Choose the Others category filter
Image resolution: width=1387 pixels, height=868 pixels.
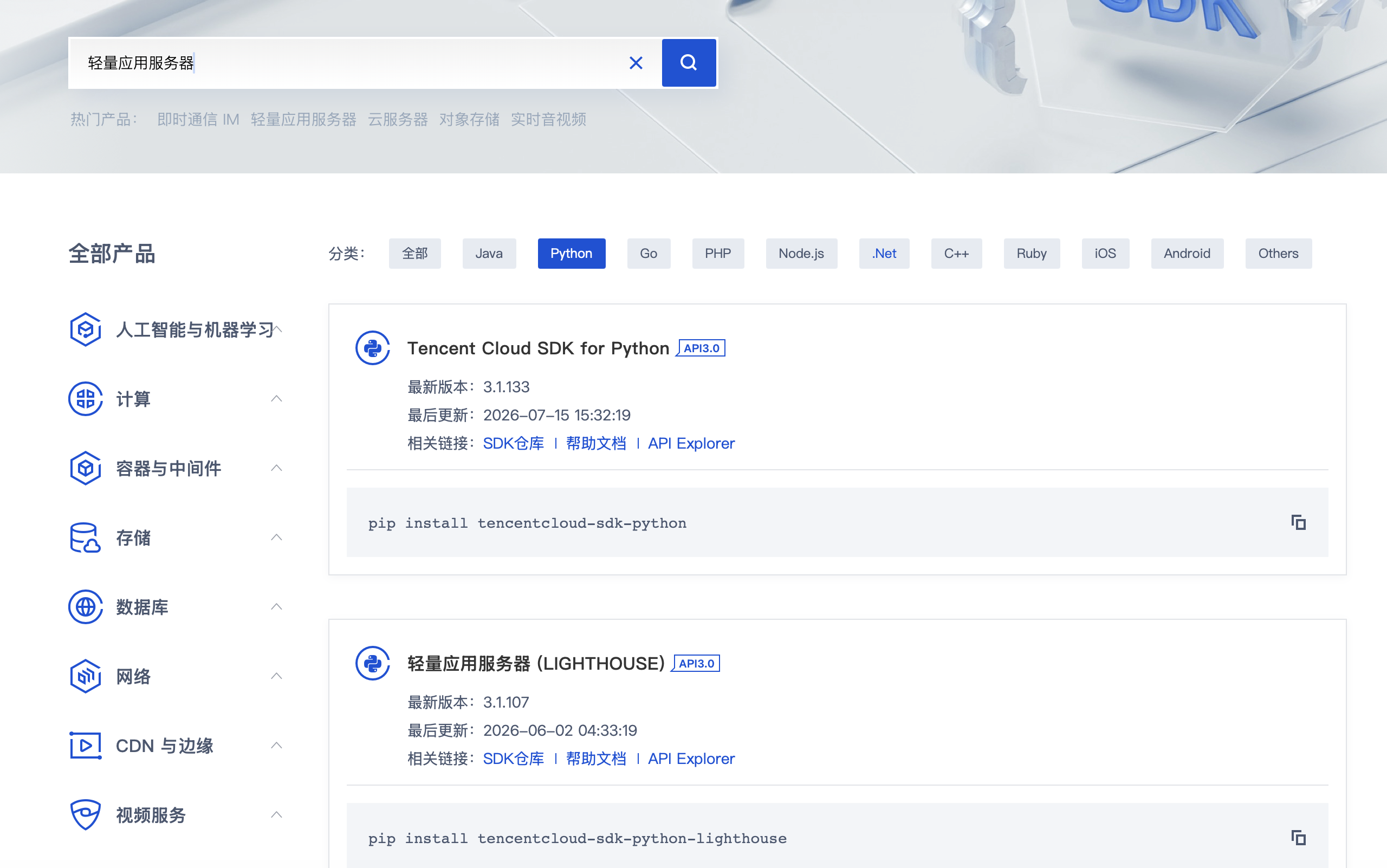[x=1278, y=253]
